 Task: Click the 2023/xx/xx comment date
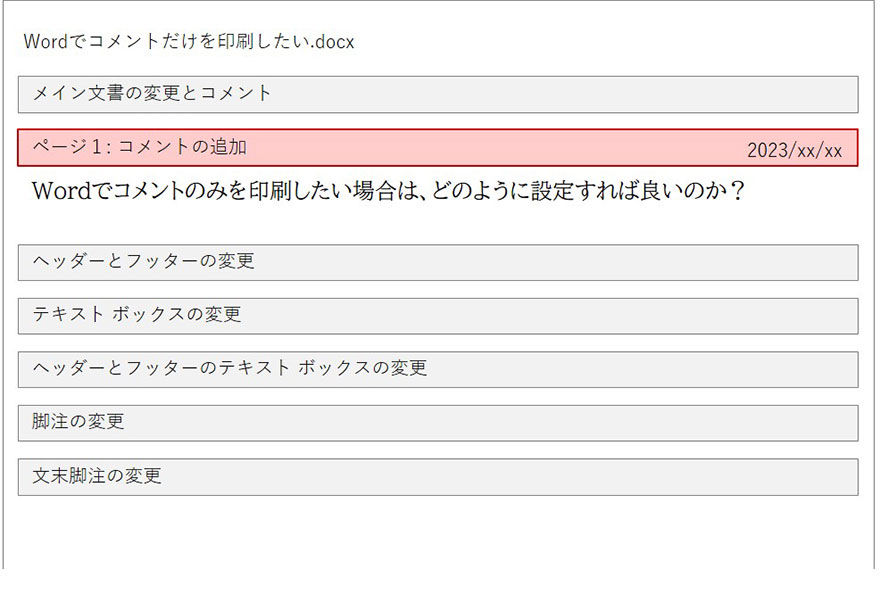pyautogui.click(x=794, y=151)
